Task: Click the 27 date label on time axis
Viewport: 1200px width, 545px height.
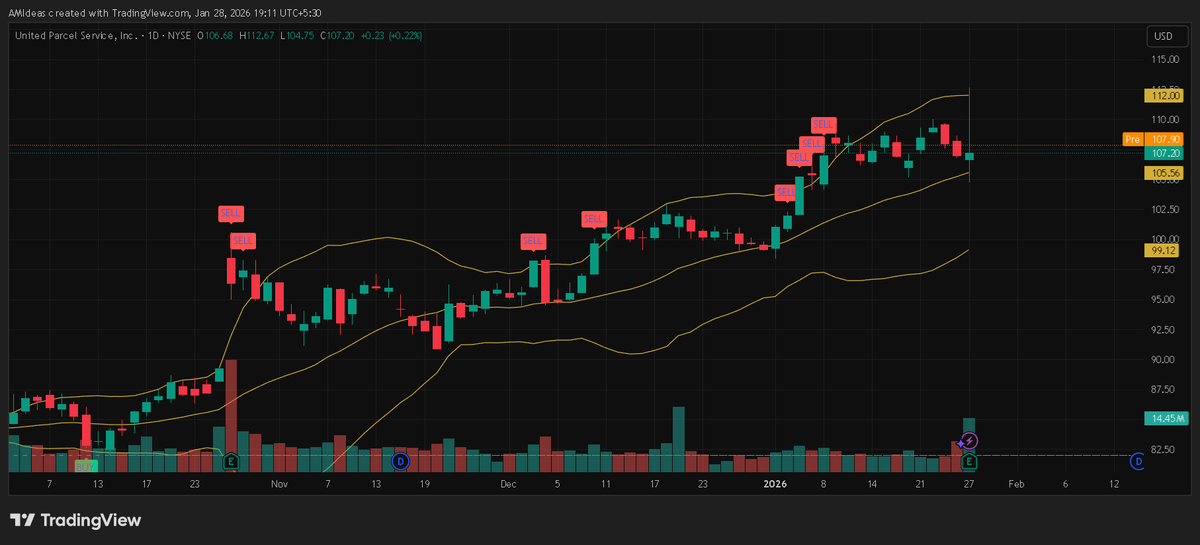Action: click(969, 483)
